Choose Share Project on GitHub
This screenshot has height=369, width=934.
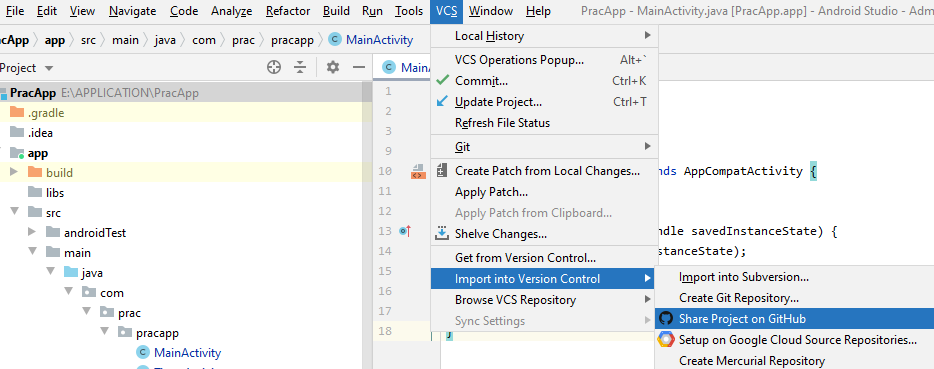[795, 319]
